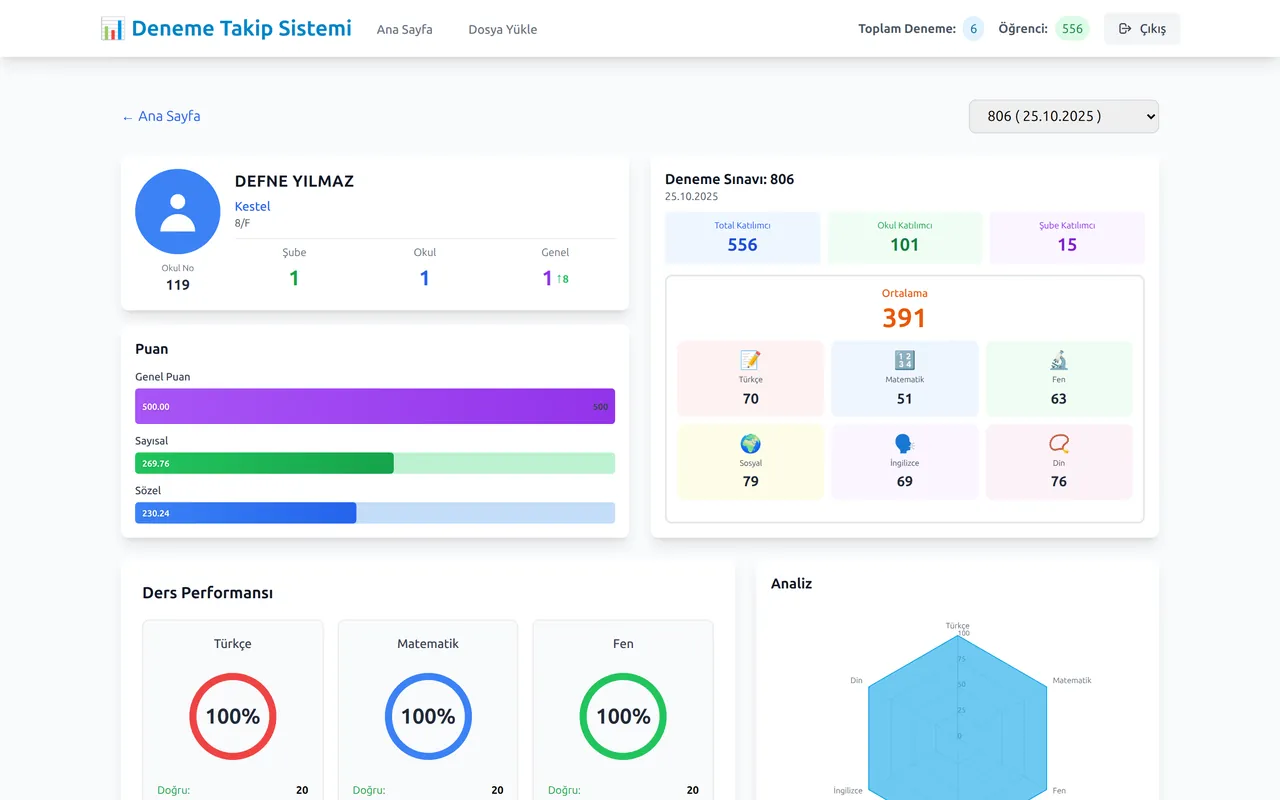Screen dimensions: 1280x800
Task: Click the Kestel school link
Action: pyautogui.click(x=252, y=206)
